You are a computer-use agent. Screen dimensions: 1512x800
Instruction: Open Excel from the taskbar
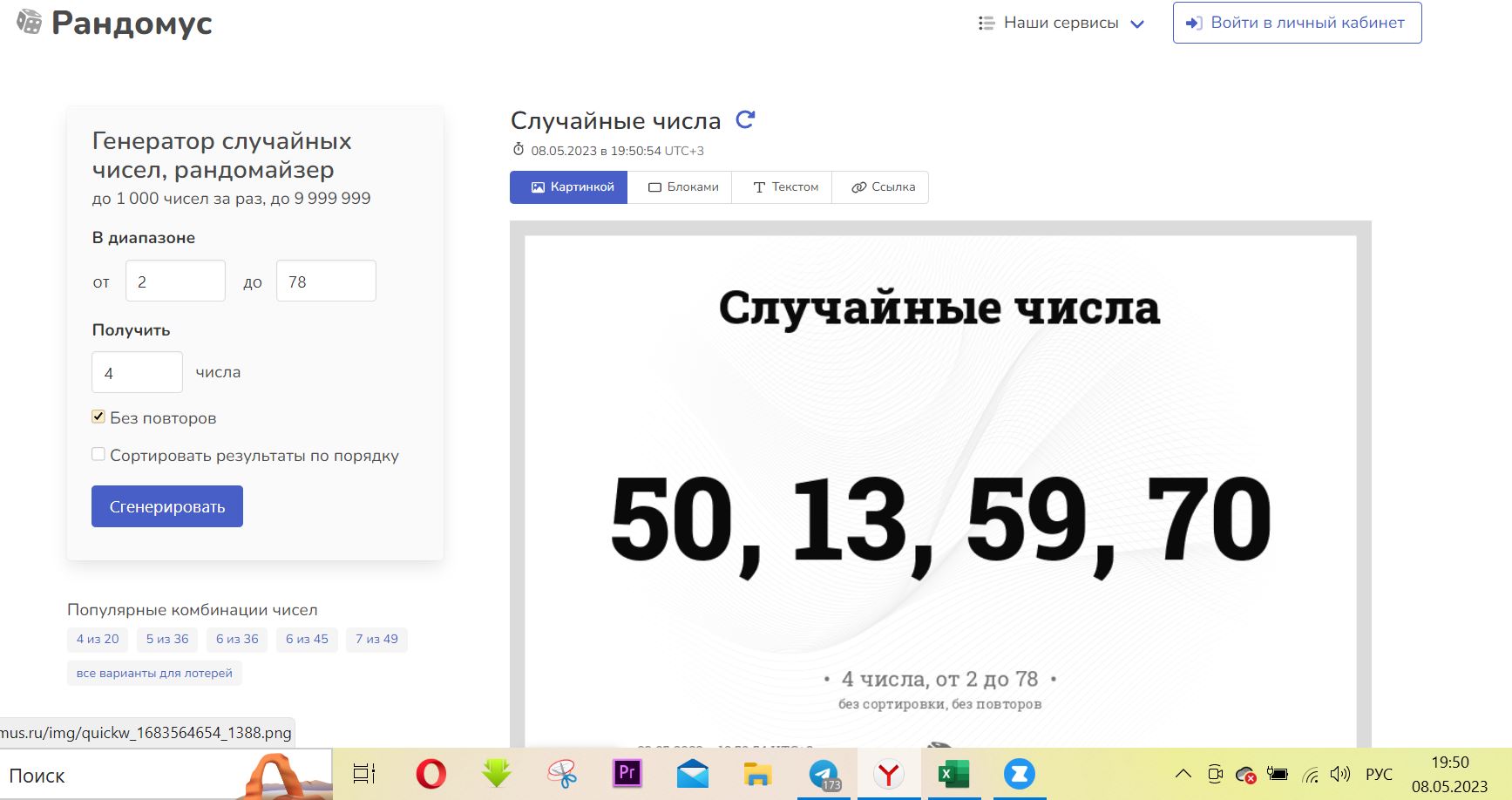click(x=953, y=774)
